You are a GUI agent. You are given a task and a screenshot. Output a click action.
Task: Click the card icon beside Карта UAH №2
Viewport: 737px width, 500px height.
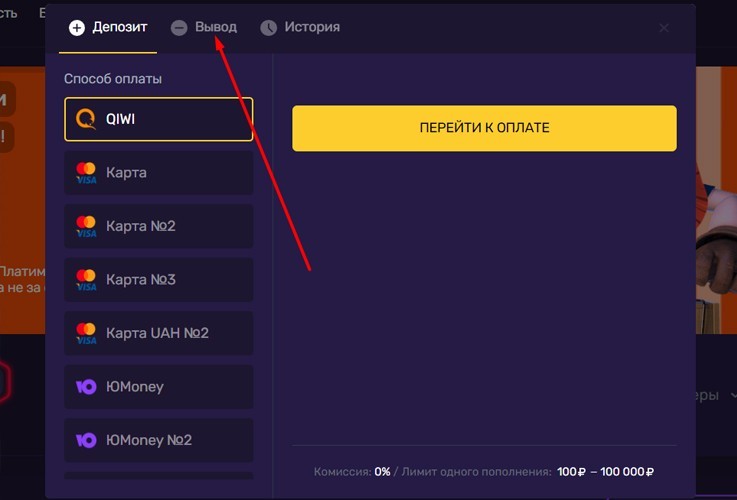coord(86,333)
